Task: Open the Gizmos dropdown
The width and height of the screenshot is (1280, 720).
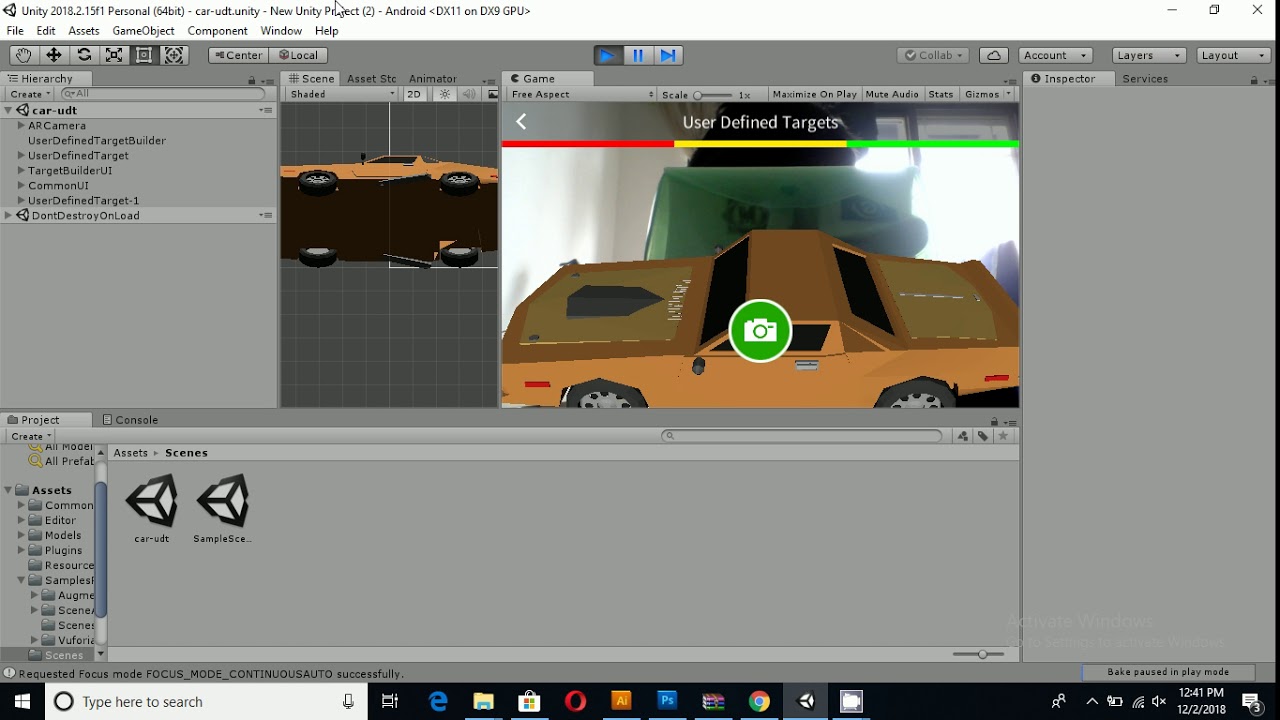Action: pyautogui.click(x=987, y=94)
